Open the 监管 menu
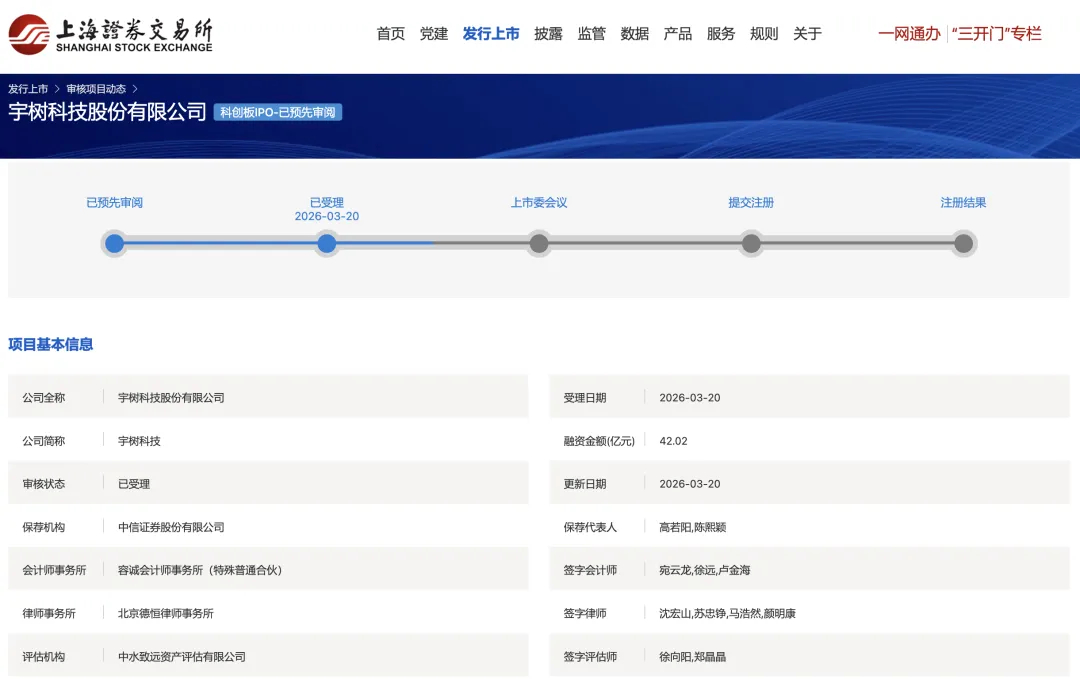Screen dimensions: 1080x679 coord(591,32)
